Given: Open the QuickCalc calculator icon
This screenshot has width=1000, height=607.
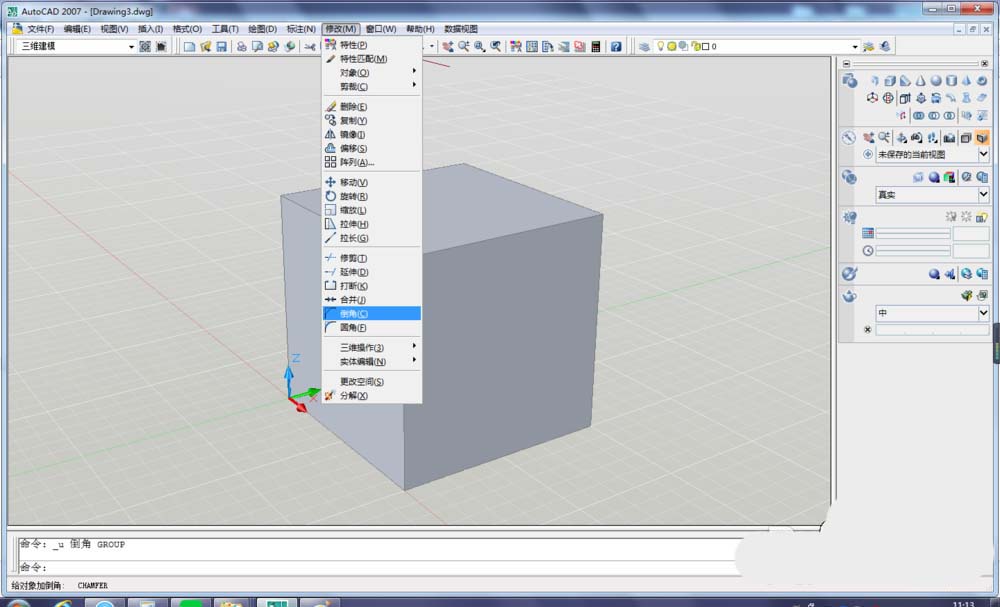Looking at the screenshot, I should [596, 47].
